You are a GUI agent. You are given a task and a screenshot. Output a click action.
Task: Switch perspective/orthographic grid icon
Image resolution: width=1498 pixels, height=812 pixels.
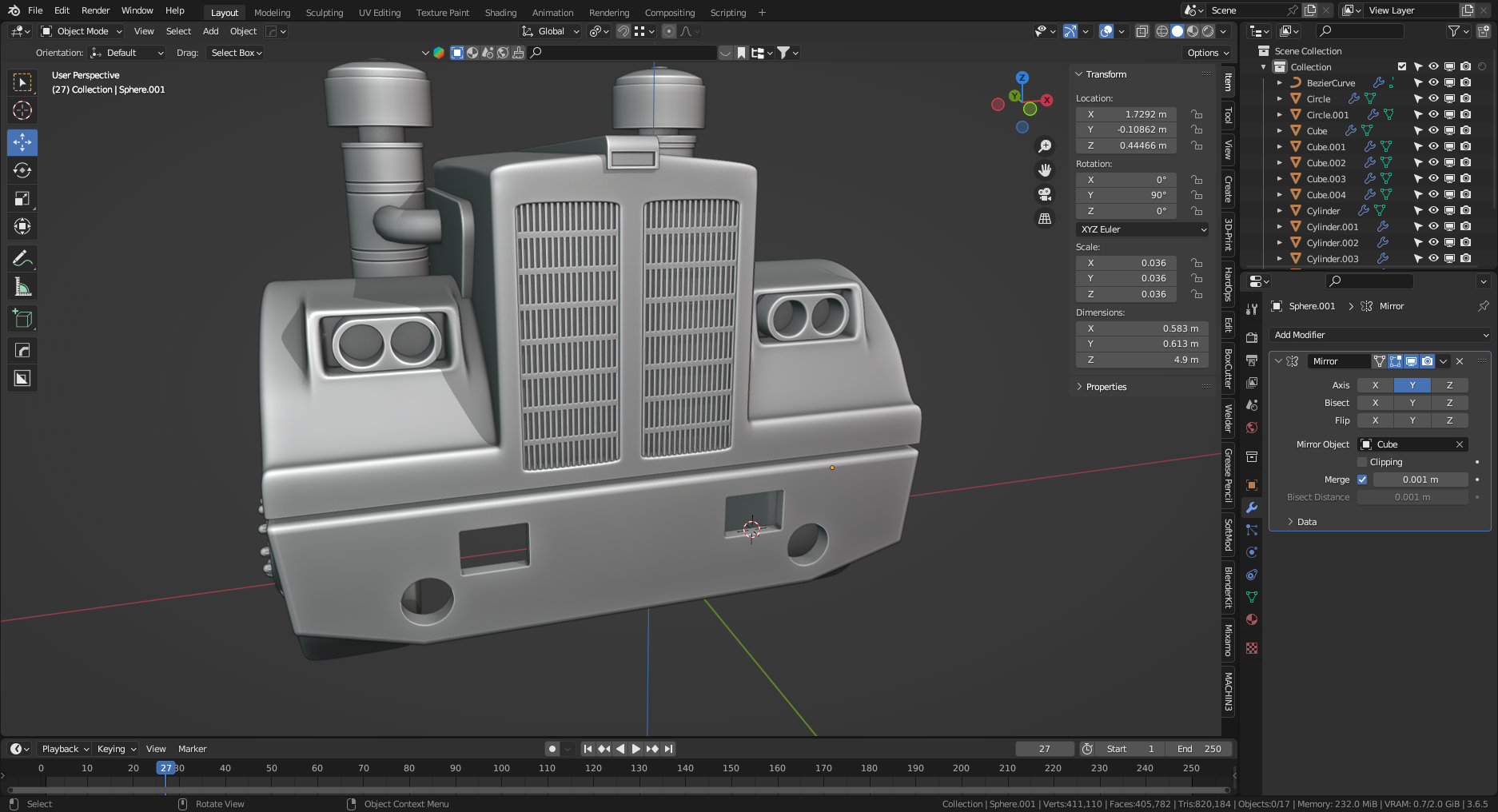(1045, 218)
